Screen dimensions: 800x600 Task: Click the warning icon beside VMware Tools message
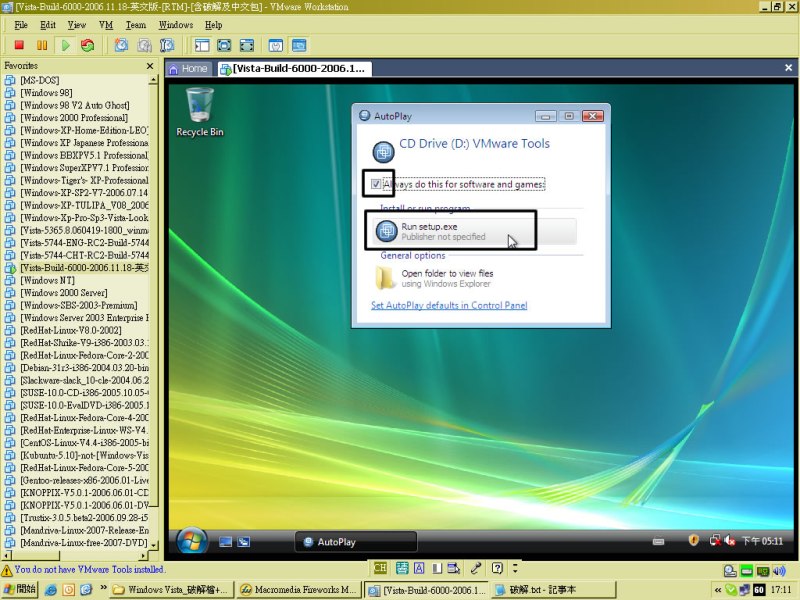tap(7, 570)
